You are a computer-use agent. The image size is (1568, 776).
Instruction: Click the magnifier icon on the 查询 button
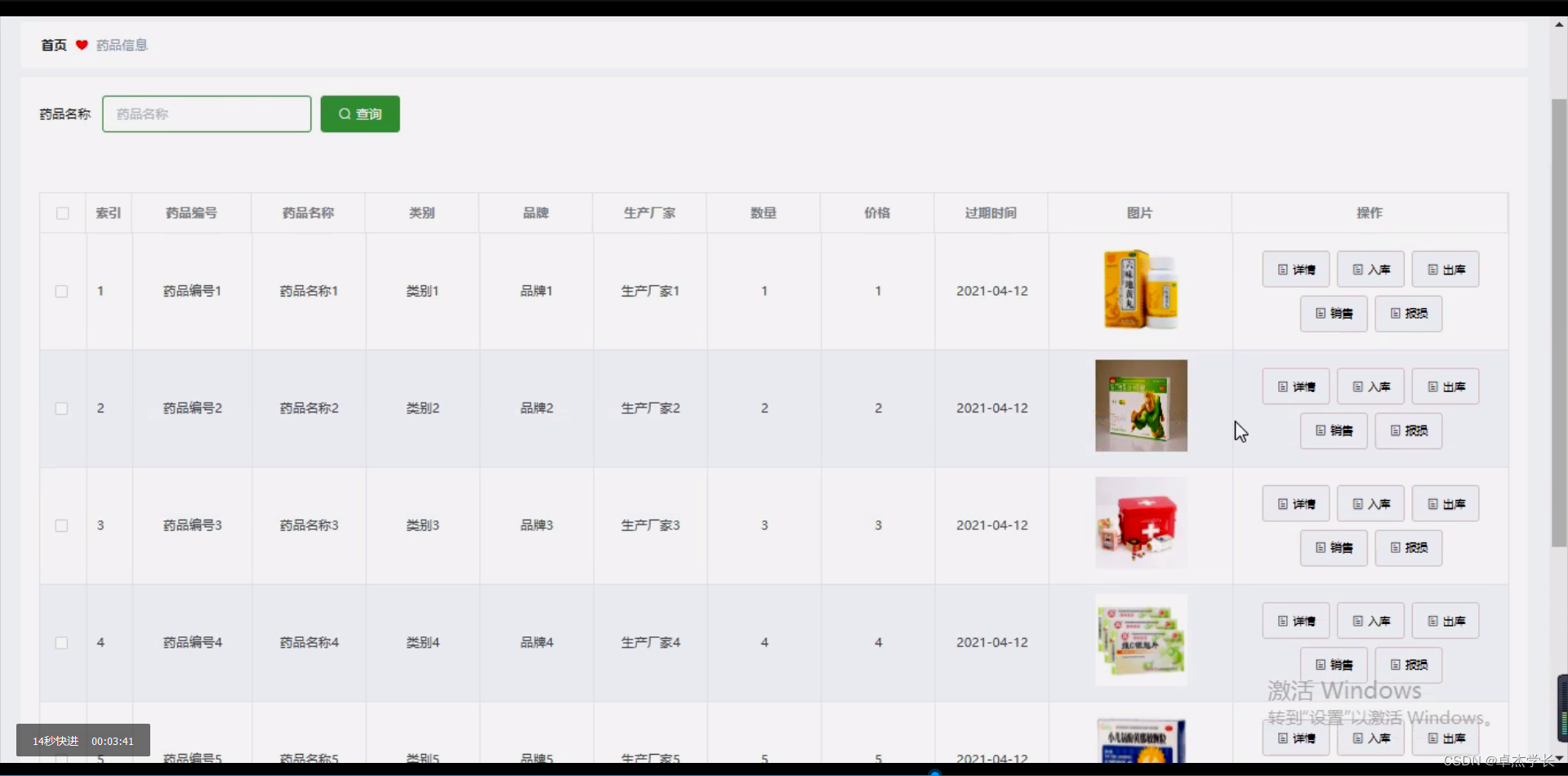[344, 114]
